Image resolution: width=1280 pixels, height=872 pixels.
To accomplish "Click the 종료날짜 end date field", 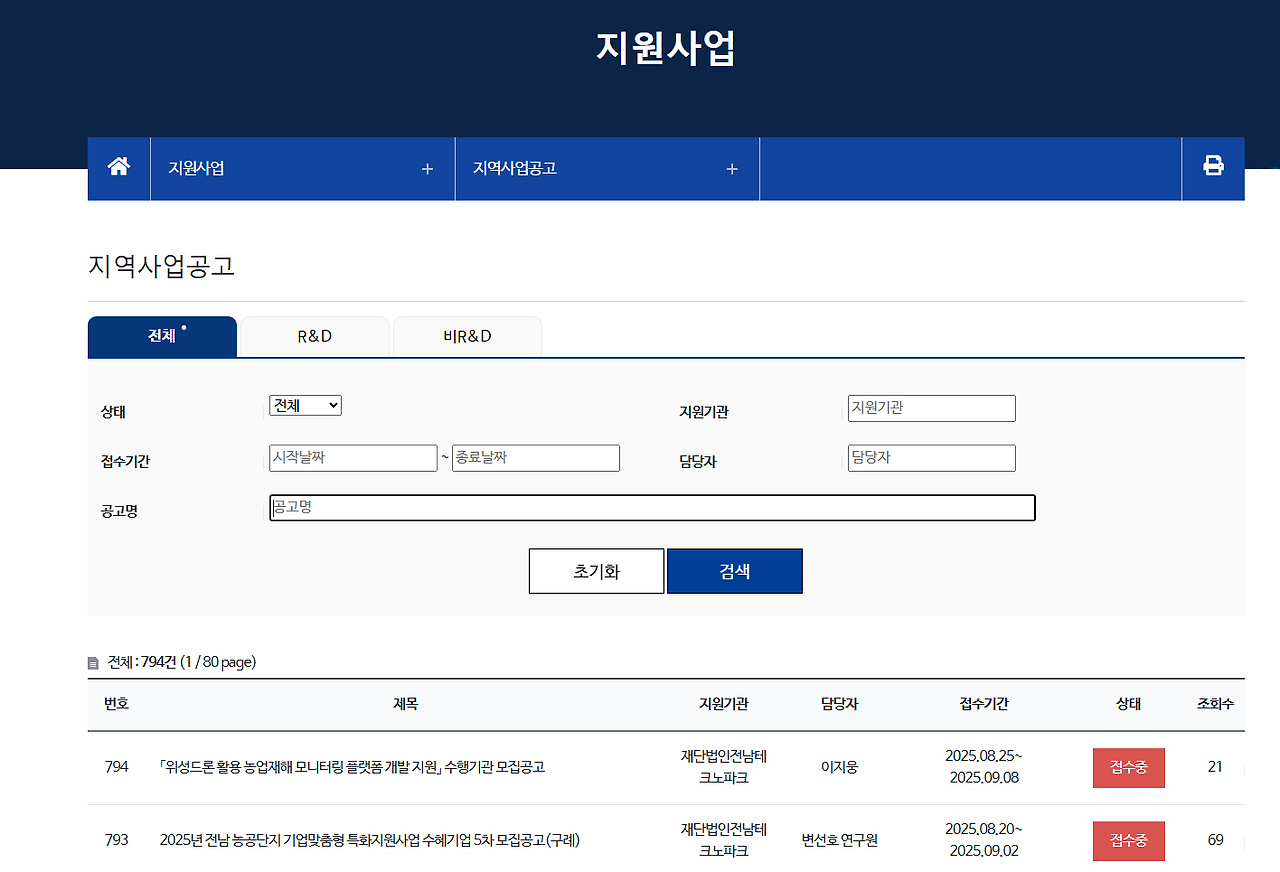I will (535, 457).
